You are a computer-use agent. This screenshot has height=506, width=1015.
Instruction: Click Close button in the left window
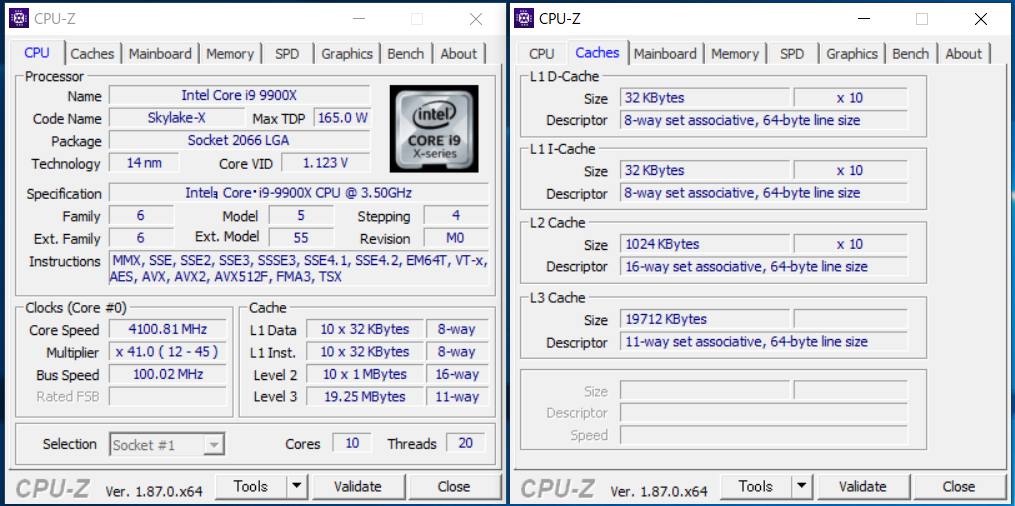click(454, 486)
